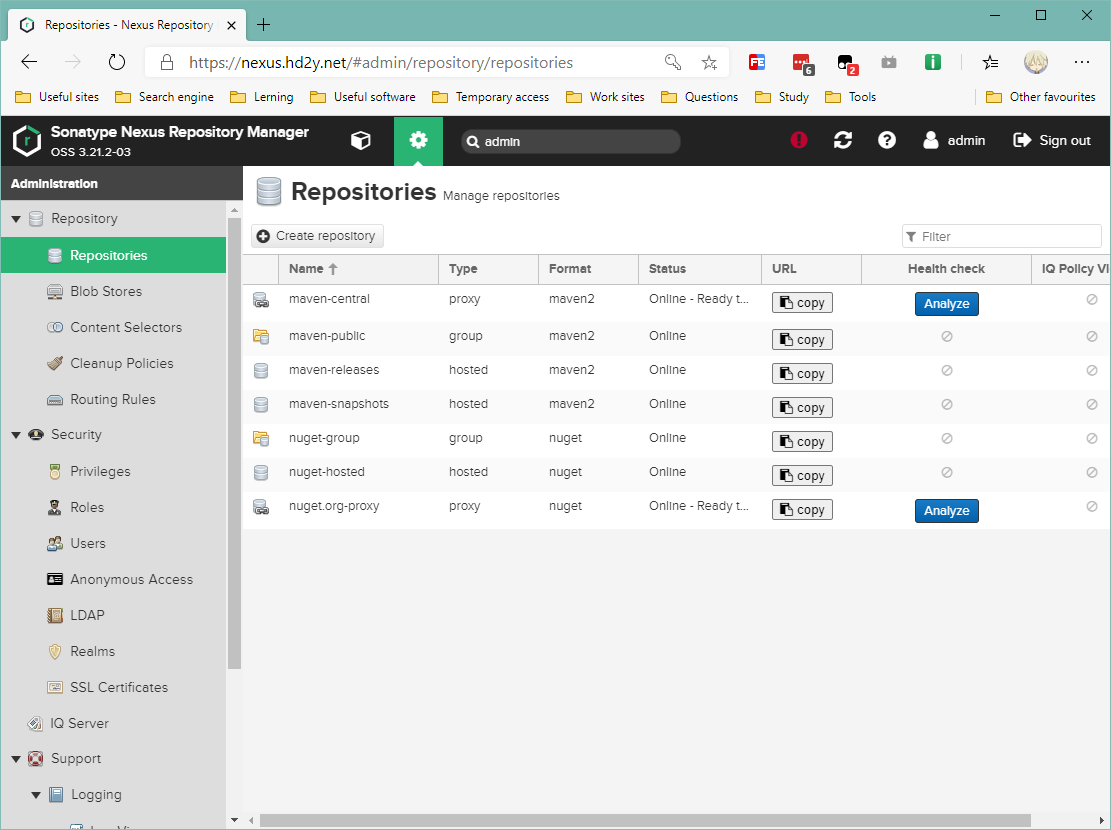Open SSL Certificates in sidebar
Viewport: 1111px width, 830px height.
click(x=113, y=688)
